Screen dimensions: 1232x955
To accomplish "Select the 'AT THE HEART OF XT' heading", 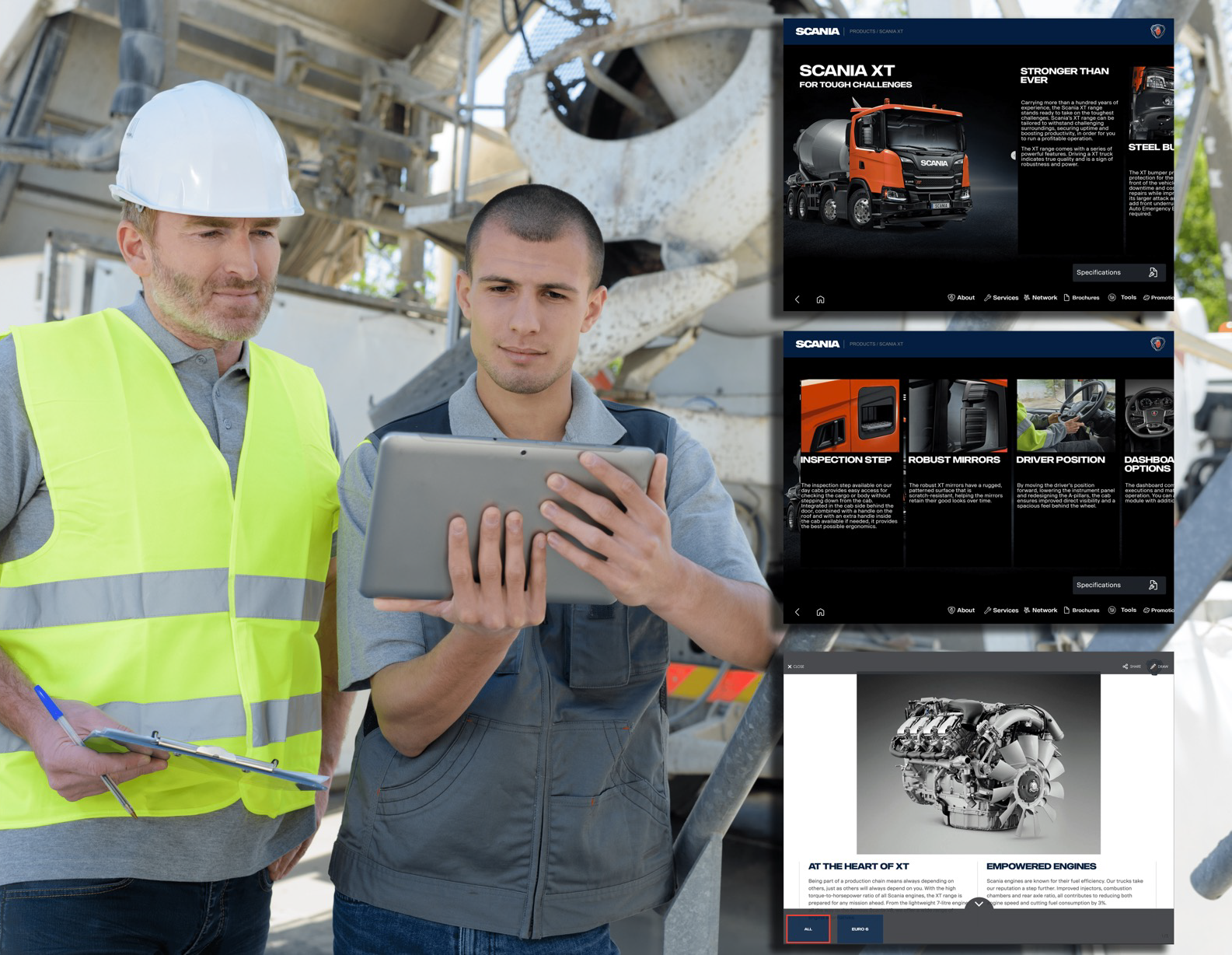I will click(858, 866).
